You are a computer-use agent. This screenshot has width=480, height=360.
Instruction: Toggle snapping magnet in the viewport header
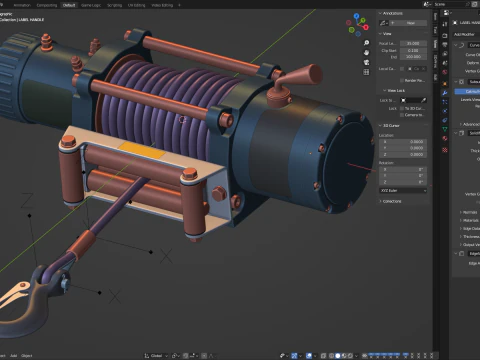186,356
